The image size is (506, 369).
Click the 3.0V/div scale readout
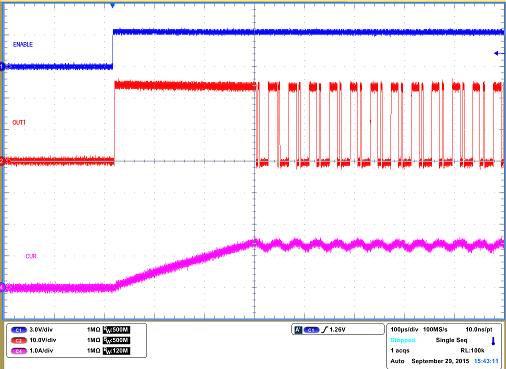[x=41, y=330]
